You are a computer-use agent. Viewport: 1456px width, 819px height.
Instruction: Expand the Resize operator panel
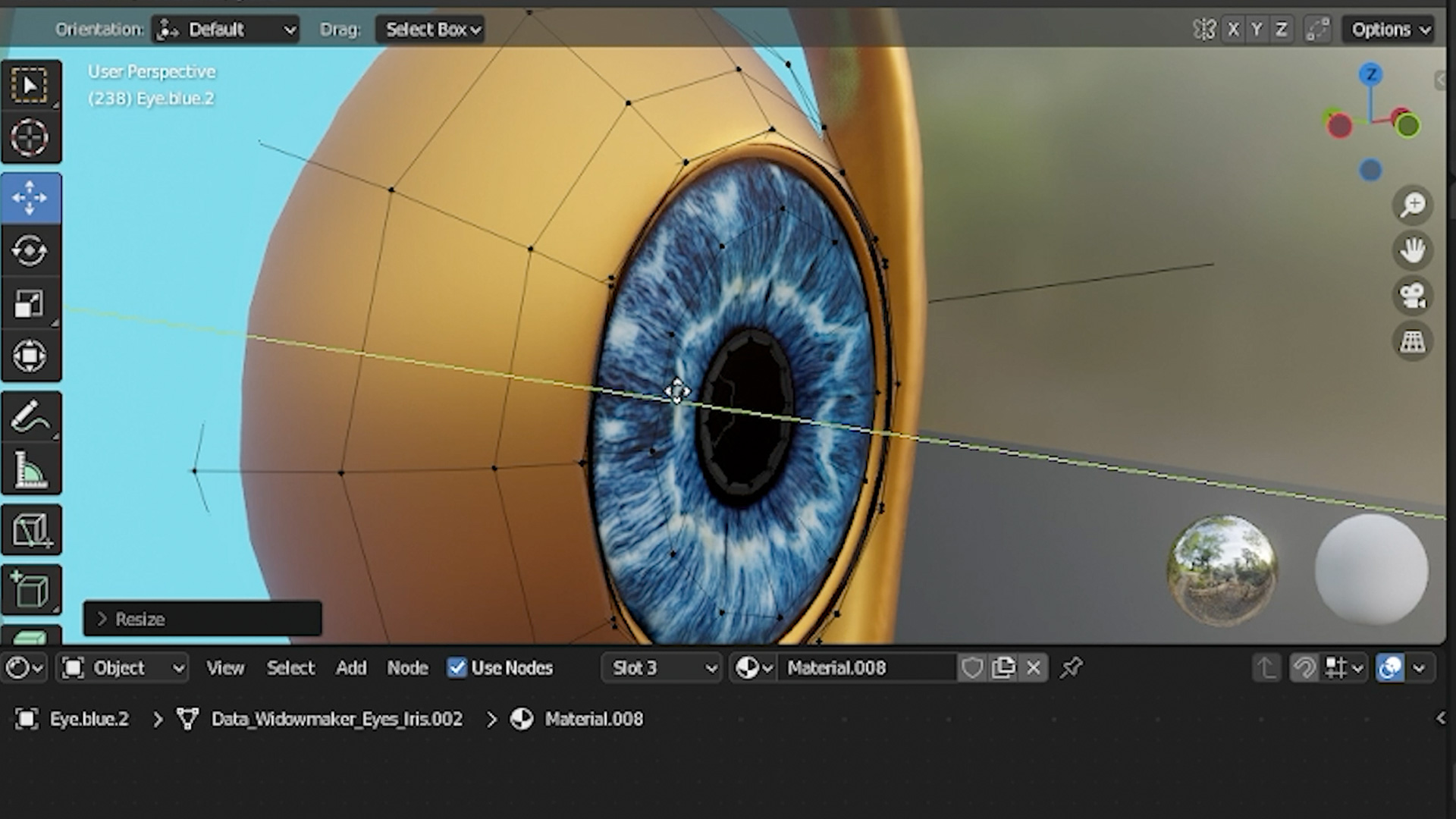202,619
